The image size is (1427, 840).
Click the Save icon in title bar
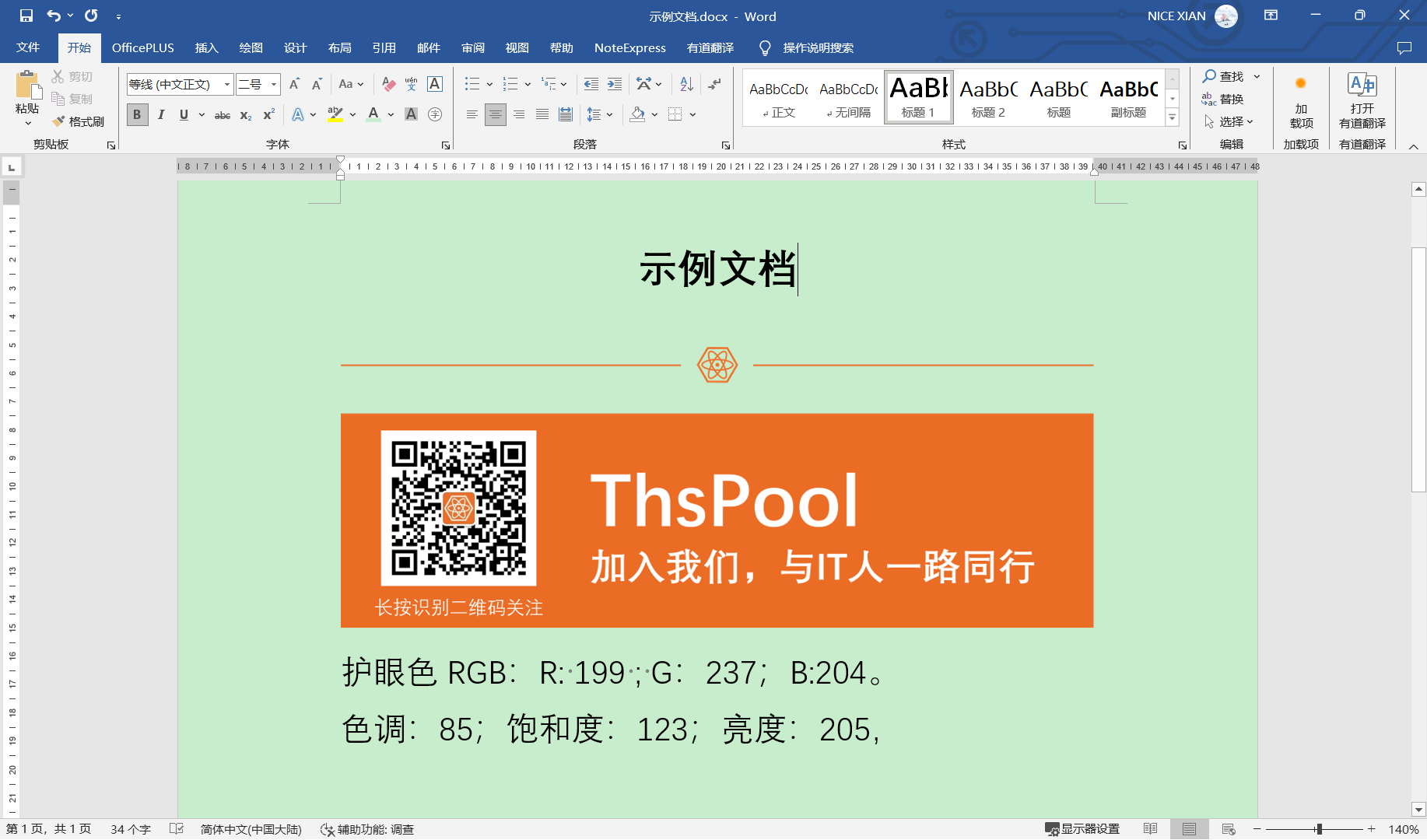click(26, 16)
